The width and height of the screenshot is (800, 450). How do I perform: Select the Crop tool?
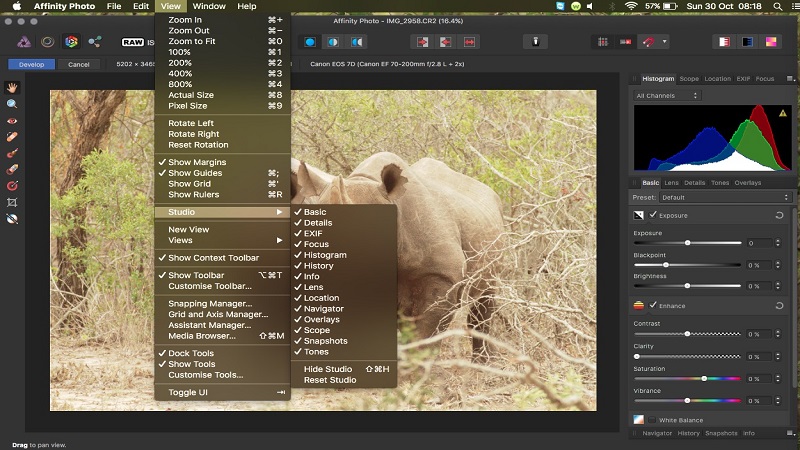pyautogui.click(x=12, y=203)
